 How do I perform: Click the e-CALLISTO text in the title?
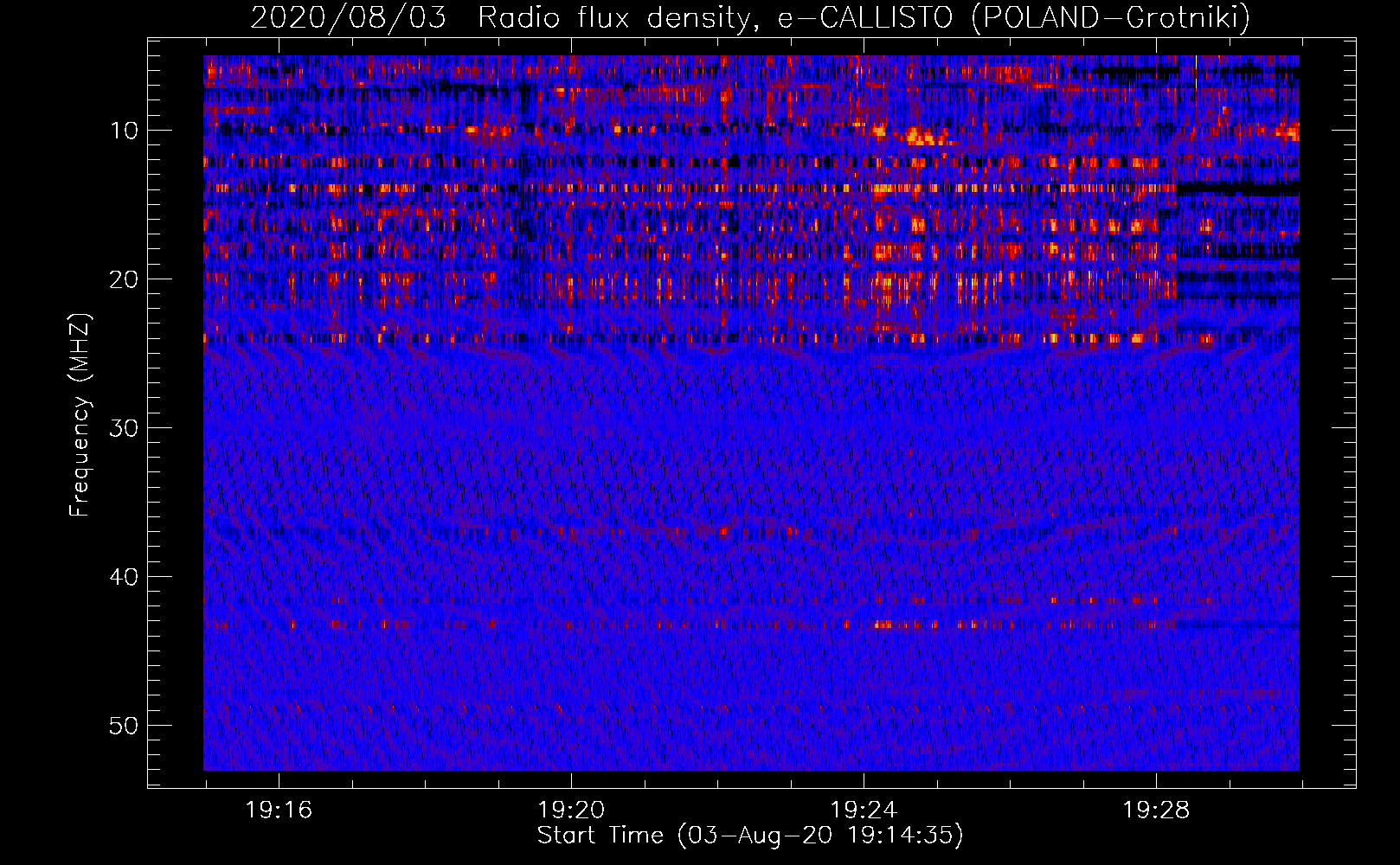click(864, 17)
